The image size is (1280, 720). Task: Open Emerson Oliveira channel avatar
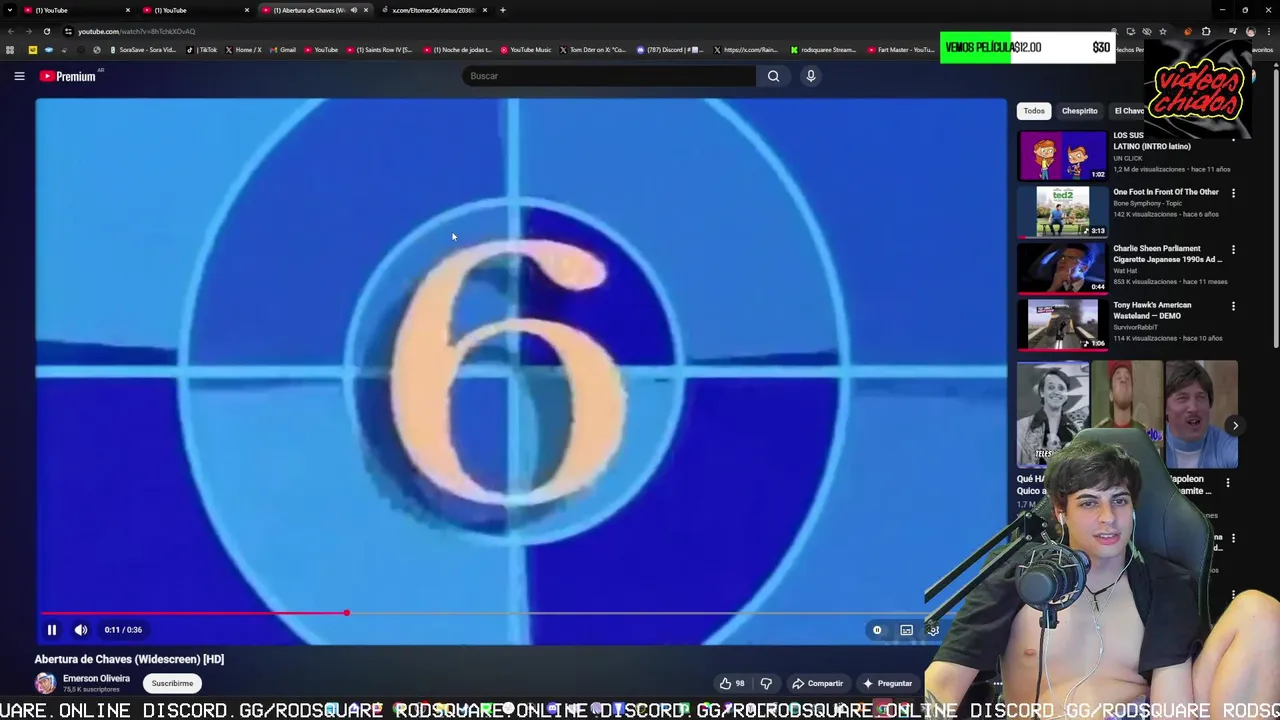[x=45, y=683]
